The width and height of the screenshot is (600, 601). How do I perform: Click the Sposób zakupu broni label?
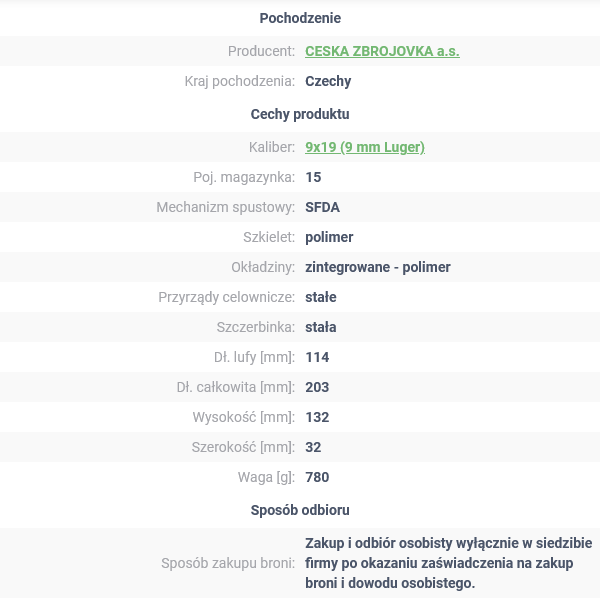tap(228, 563)
